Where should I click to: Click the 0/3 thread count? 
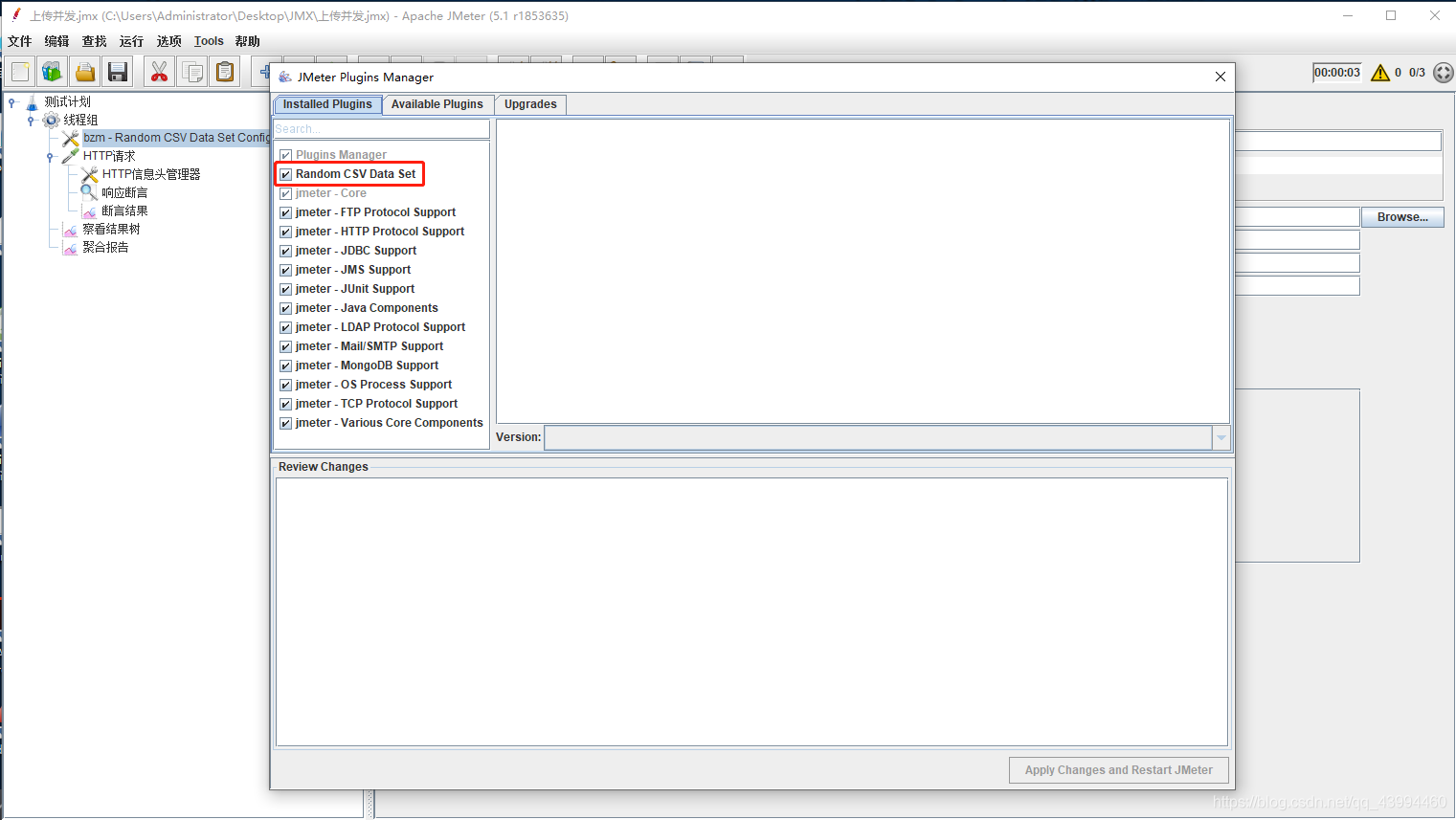point(1417,73)
